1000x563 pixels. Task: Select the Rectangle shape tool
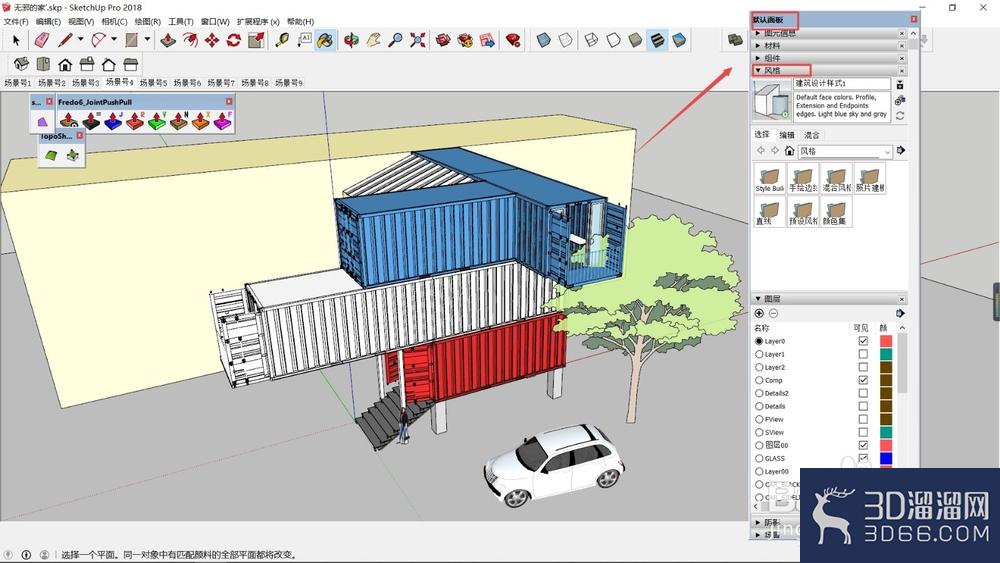pyautogui.click(x=131, y=41)
